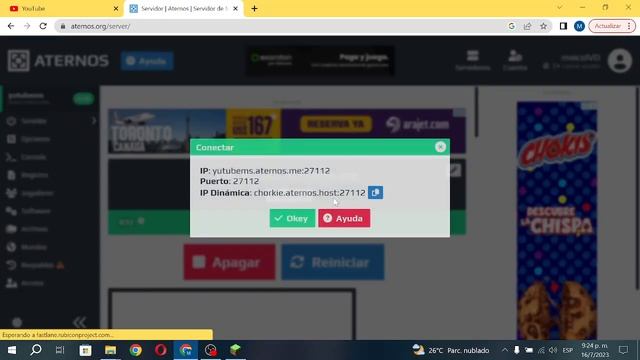Image resolution: width=640 pixels, height=360 pixels.
Task: Close the Aternos Servidor browser tab
Action: click(x=236, y=8)
